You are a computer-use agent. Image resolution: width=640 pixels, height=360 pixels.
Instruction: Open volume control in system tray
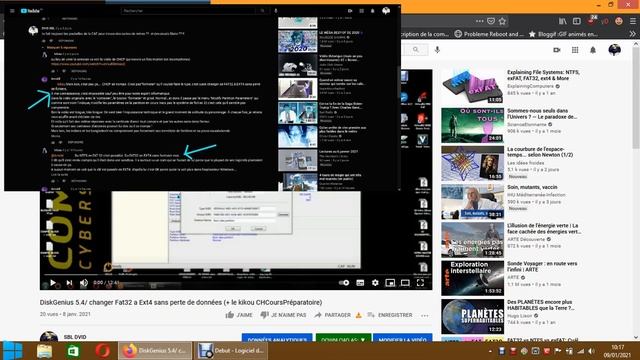(591, 351)
